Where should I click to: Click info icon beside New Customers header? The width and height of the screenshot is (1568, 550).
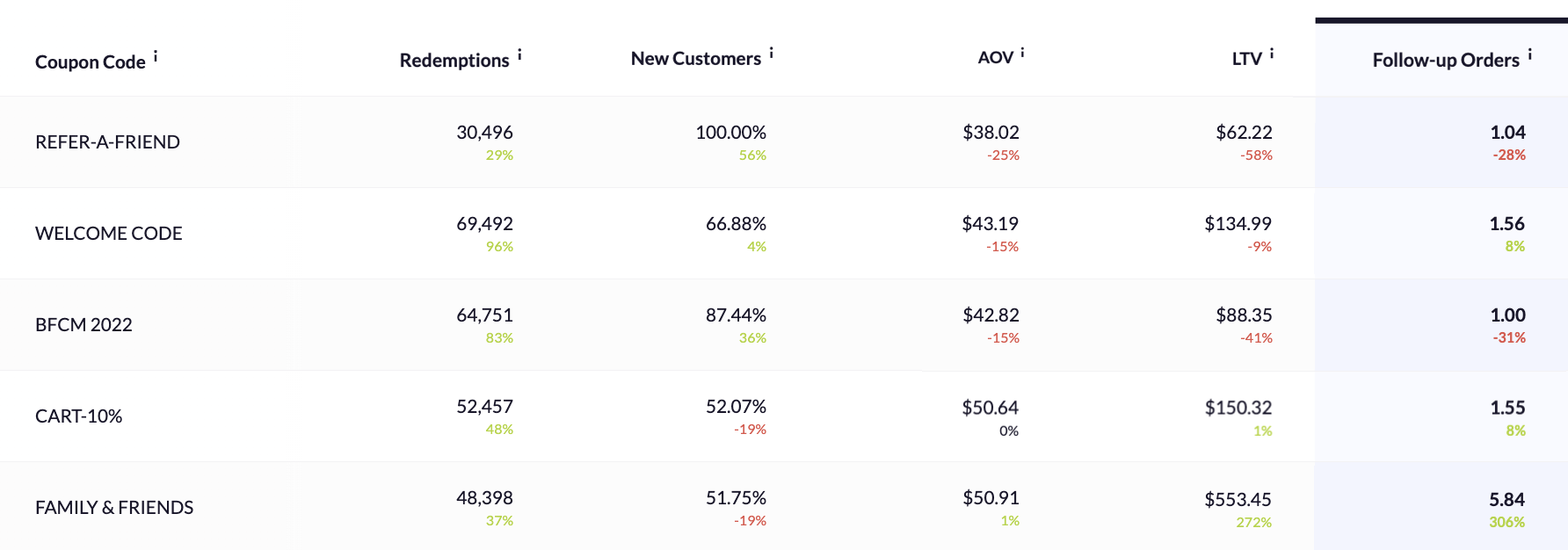(771, 53)
